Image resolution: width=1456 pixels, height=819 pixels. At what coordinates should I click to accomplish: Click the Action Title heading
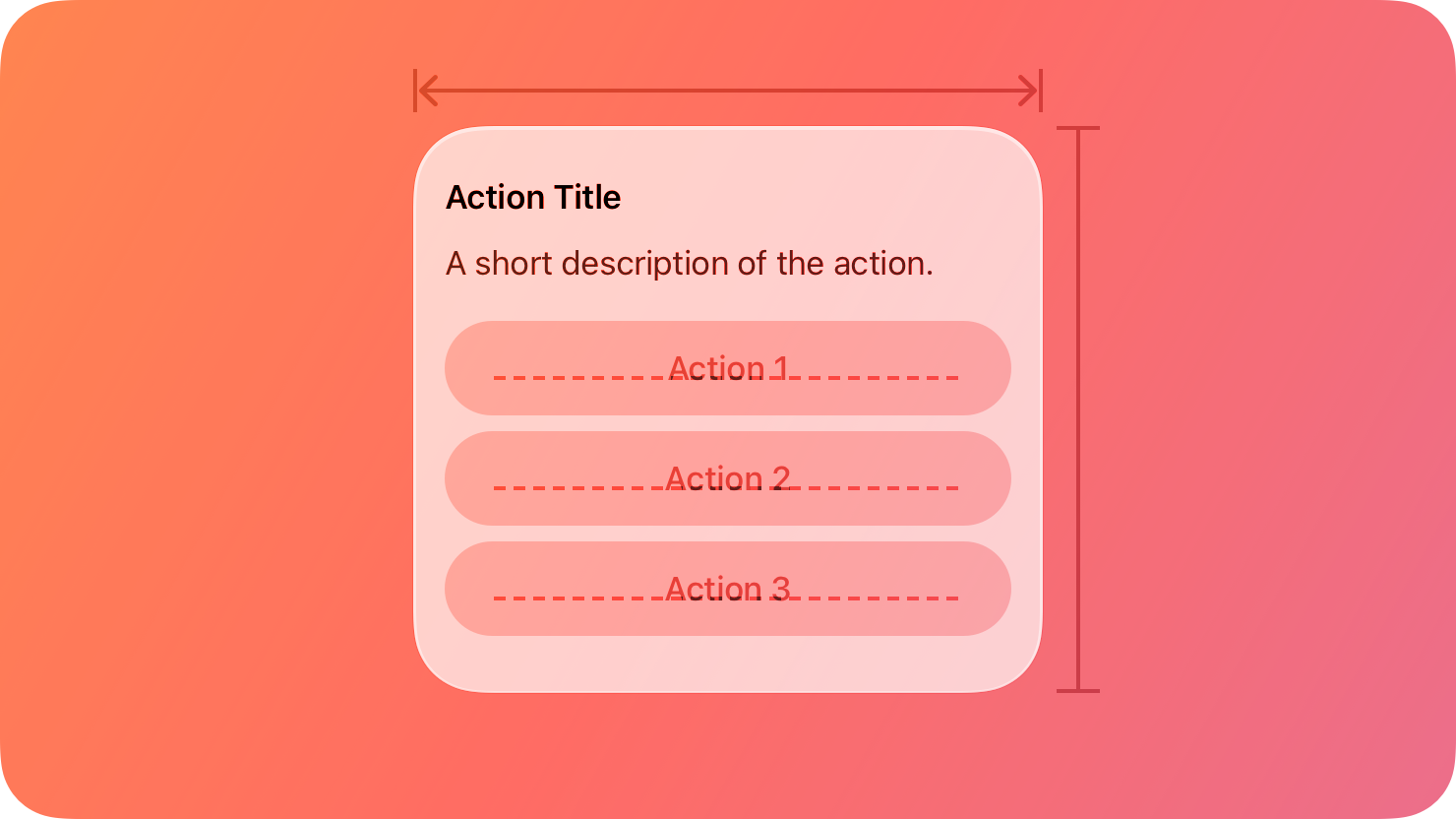tap(534, 197)
